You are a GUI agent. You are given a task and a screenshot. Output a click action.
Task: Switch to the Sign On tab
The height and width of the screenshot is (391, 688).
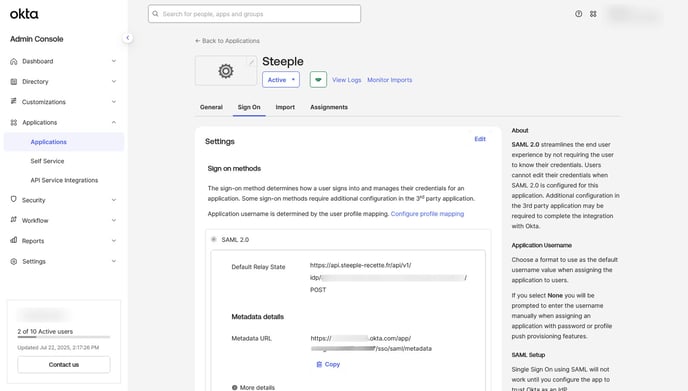(249, 107)
